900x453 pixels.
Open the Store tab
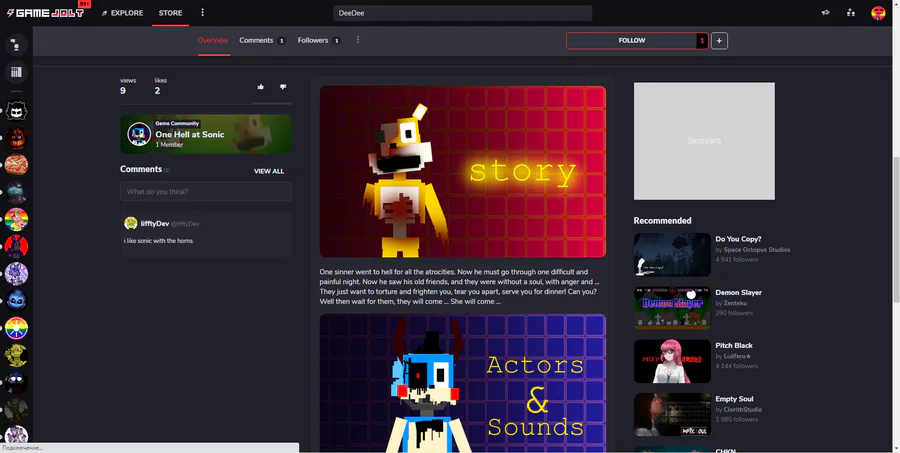[x=170, y=13]
